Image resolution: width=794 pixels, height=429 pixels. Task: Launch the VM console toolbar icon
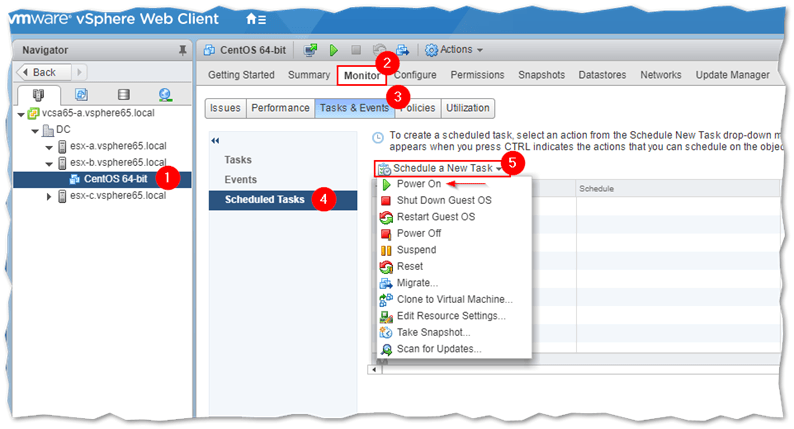[310, 50]
